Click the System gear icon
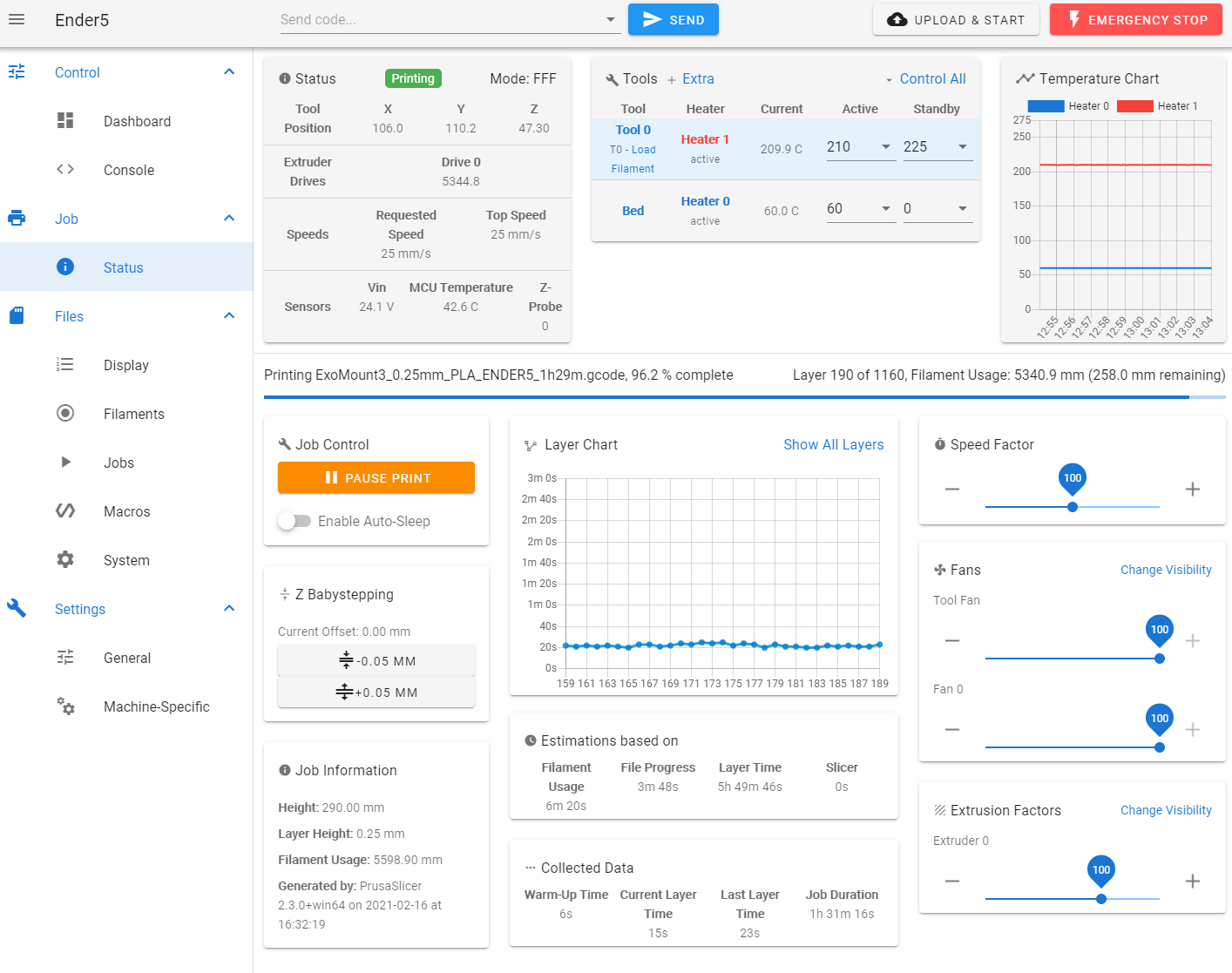Screen dimensions: 1232x973 (x=65, y=559)
